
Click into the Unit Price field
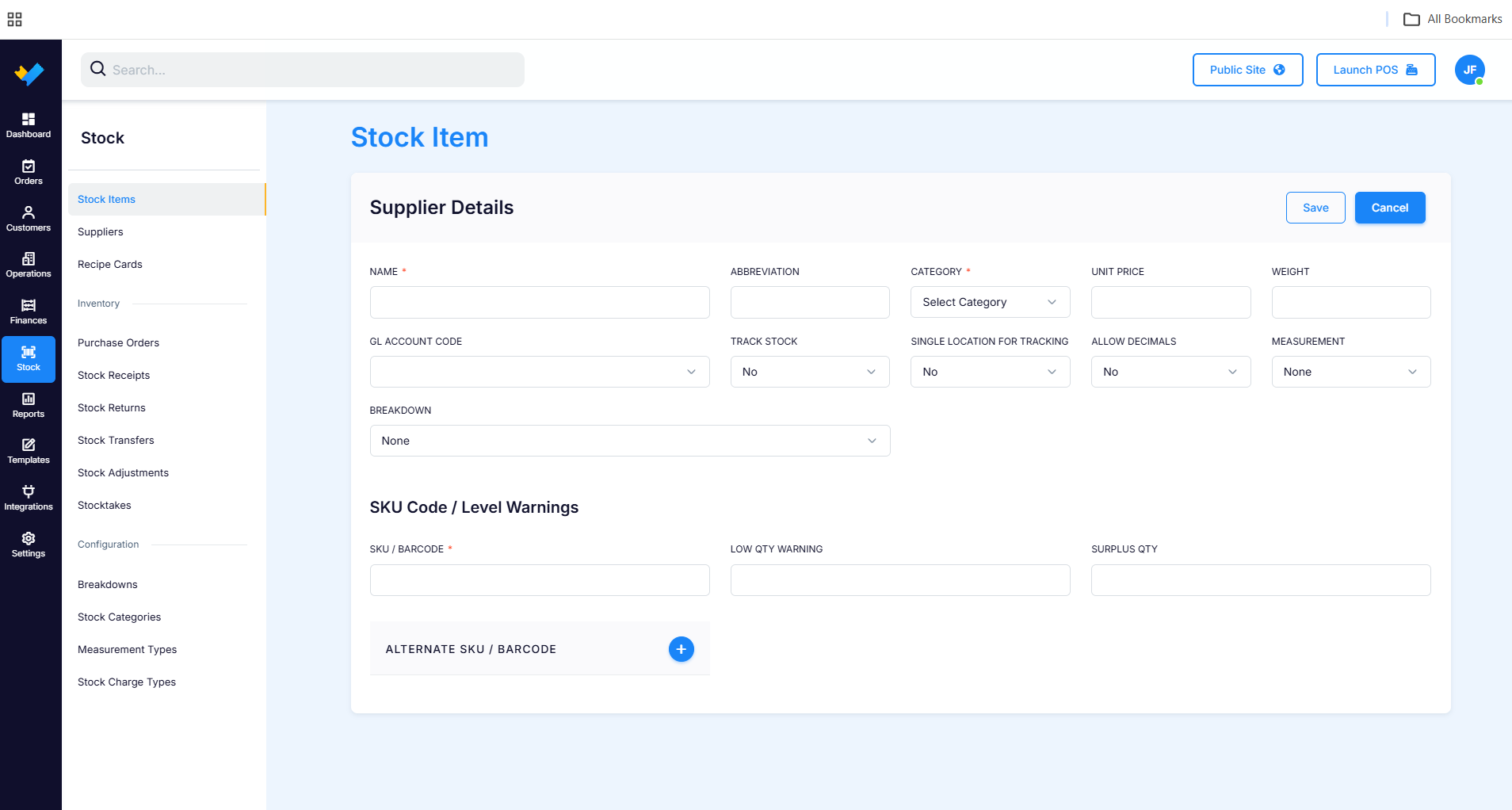(x=1171, y=302)
